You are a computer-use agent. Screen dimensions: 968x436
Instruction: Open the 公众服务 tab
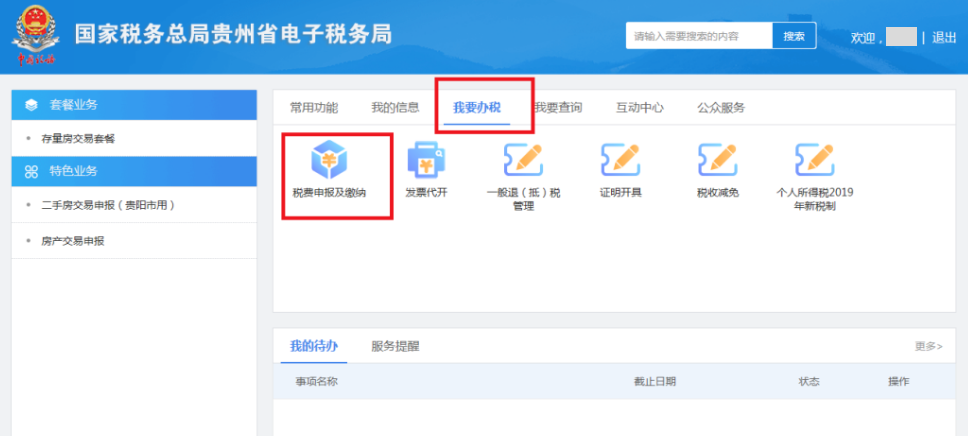point(721,107)
